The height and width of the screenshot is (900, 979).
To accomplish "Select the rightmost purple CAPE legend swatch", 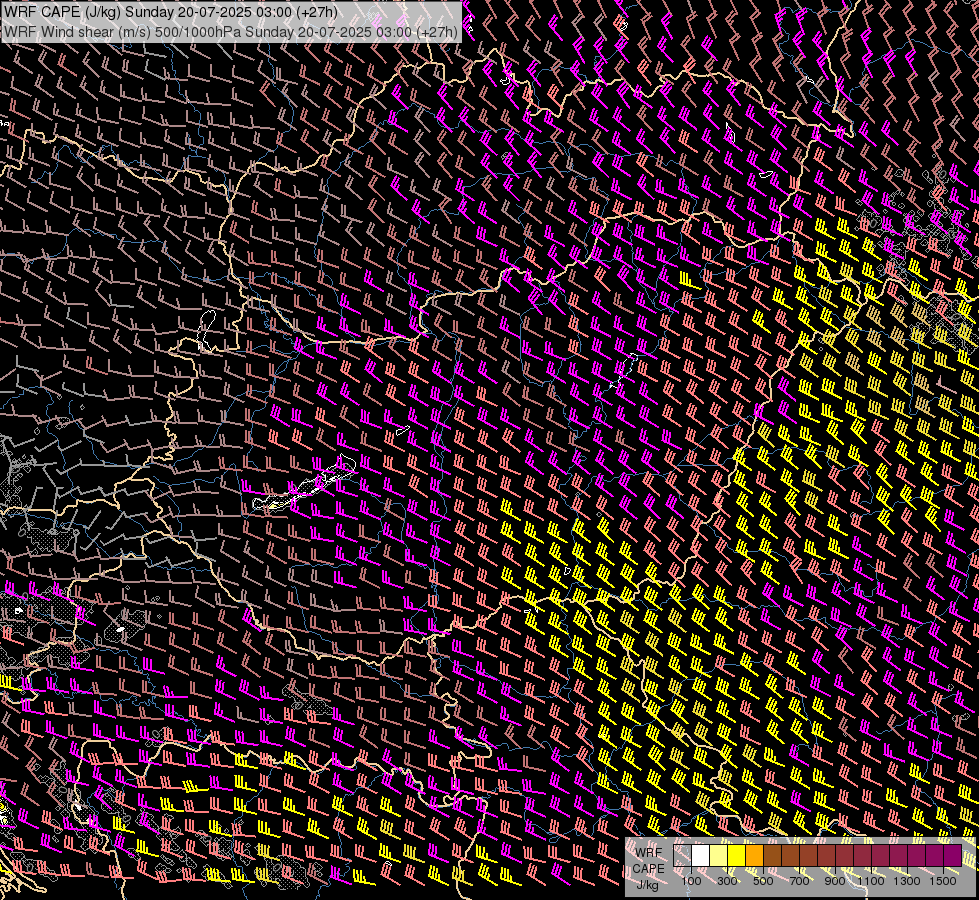I will pos(952,856).
